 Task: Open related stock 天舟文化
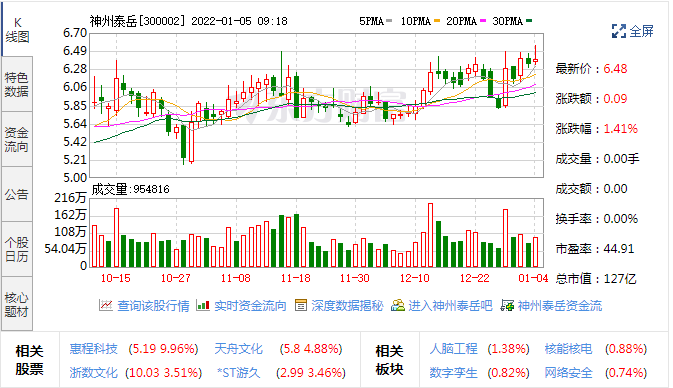238,349
